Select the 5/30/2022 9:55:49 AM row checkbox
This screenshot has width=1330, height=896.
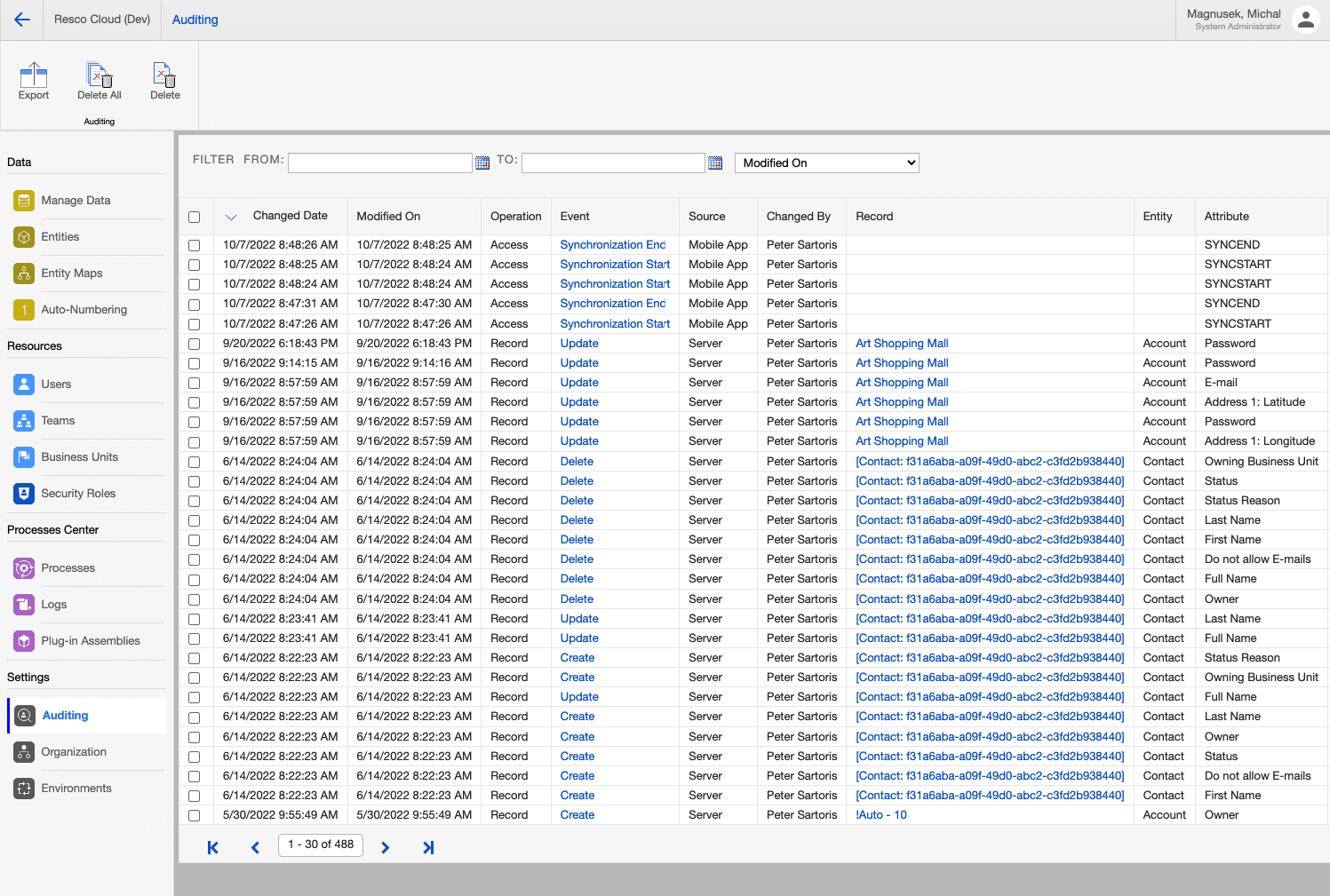pyautogui.click(x=195, y=815)
